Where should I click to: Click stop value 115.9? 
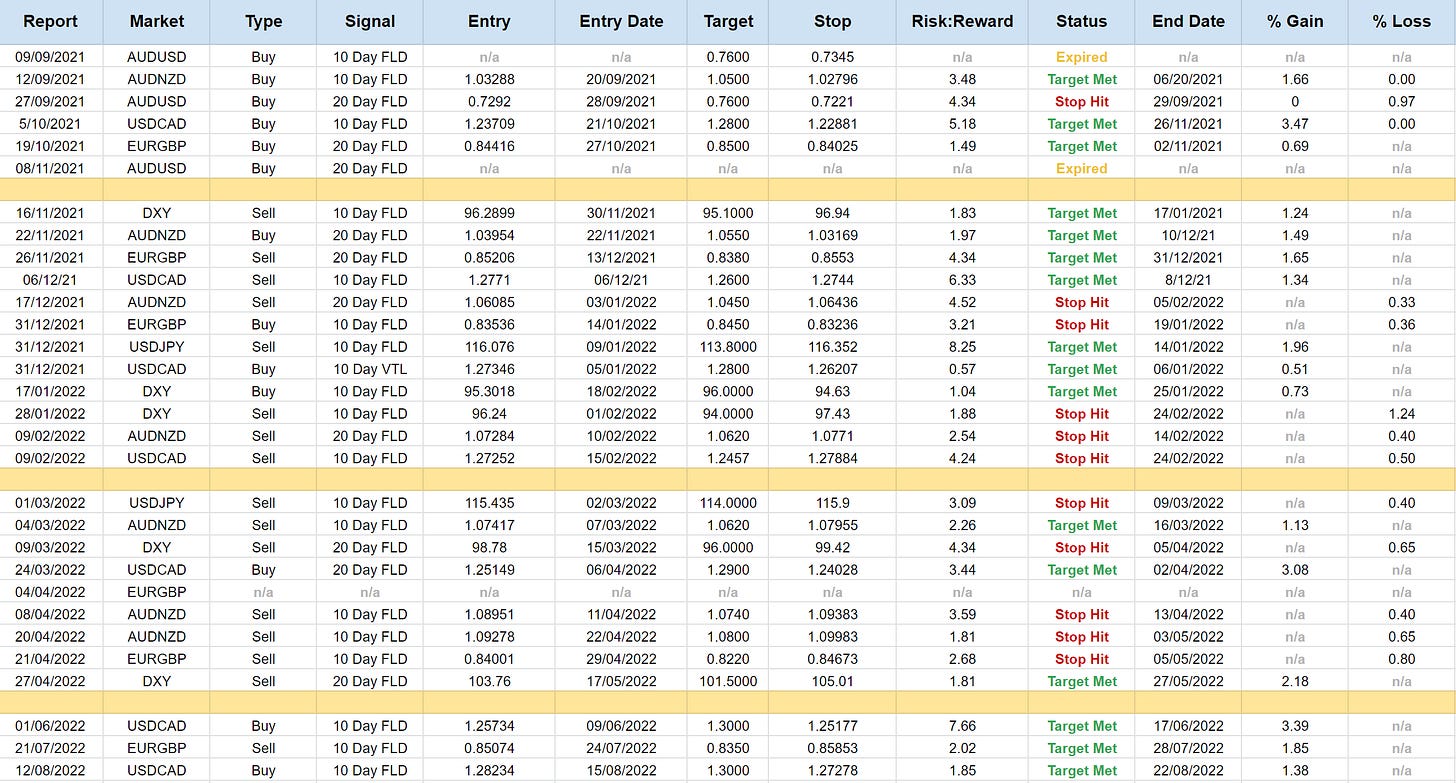click(832, 503)
